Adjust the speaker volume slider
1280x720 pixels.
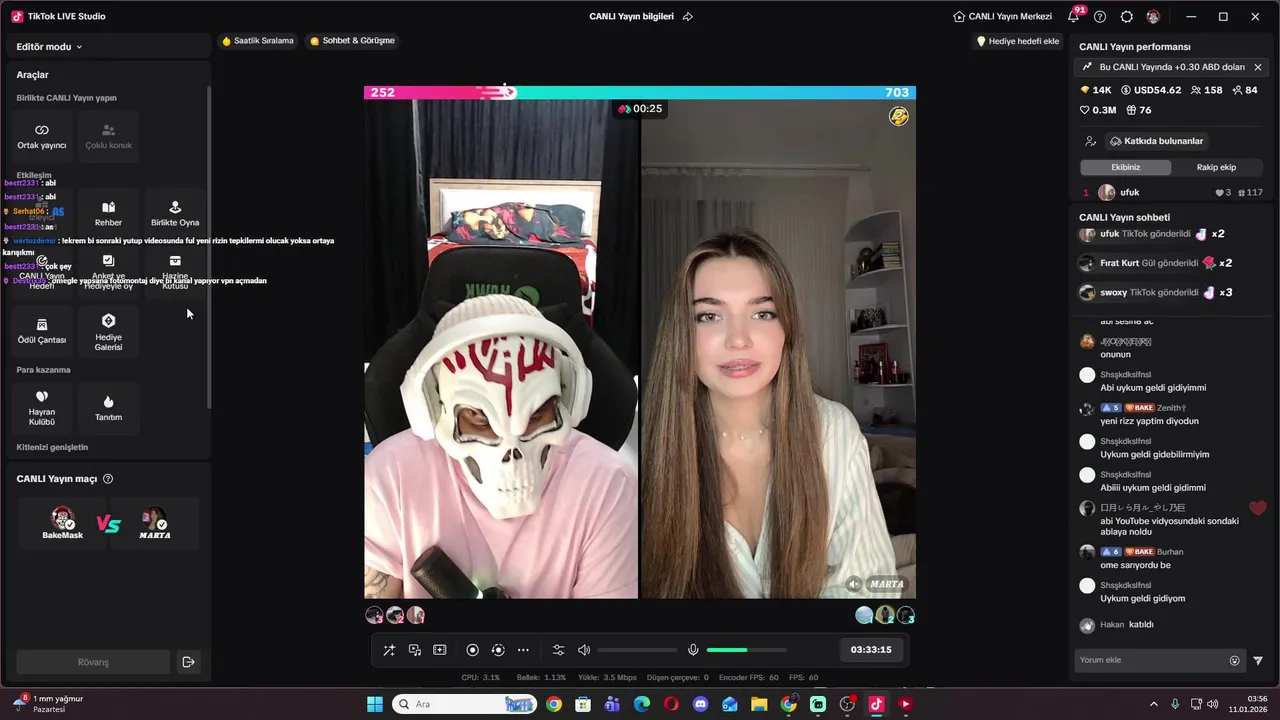(638, 650)
